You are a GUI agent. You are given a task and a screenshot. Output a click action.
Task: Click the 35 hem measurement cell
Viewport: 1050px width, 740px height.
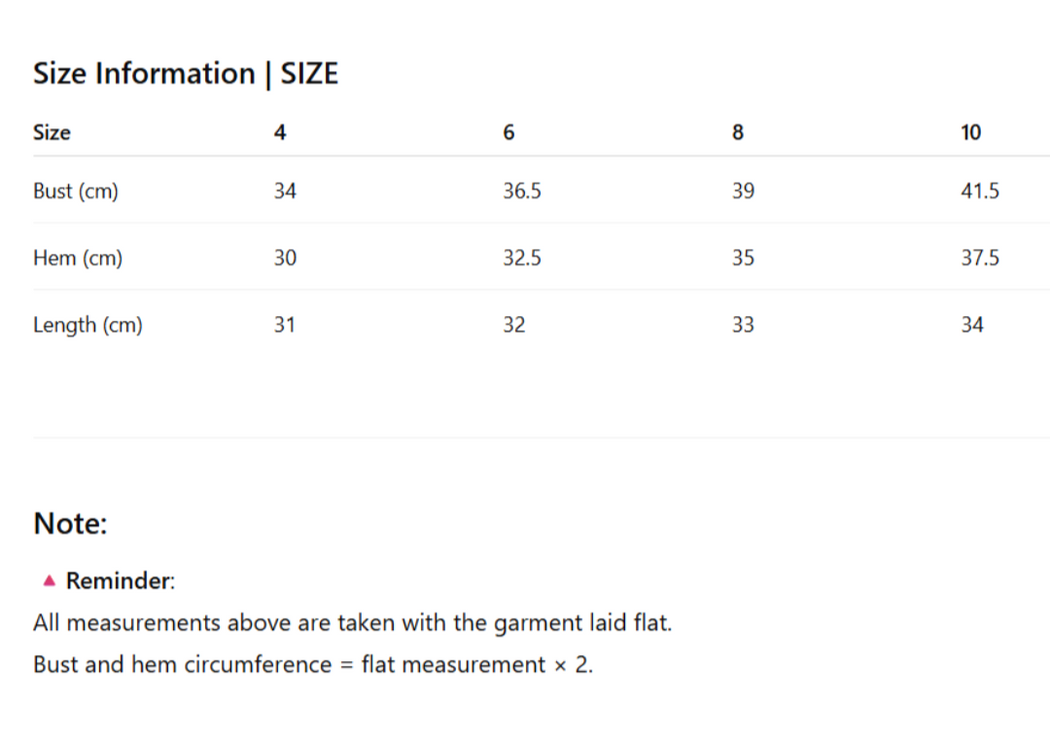[743, 258]
